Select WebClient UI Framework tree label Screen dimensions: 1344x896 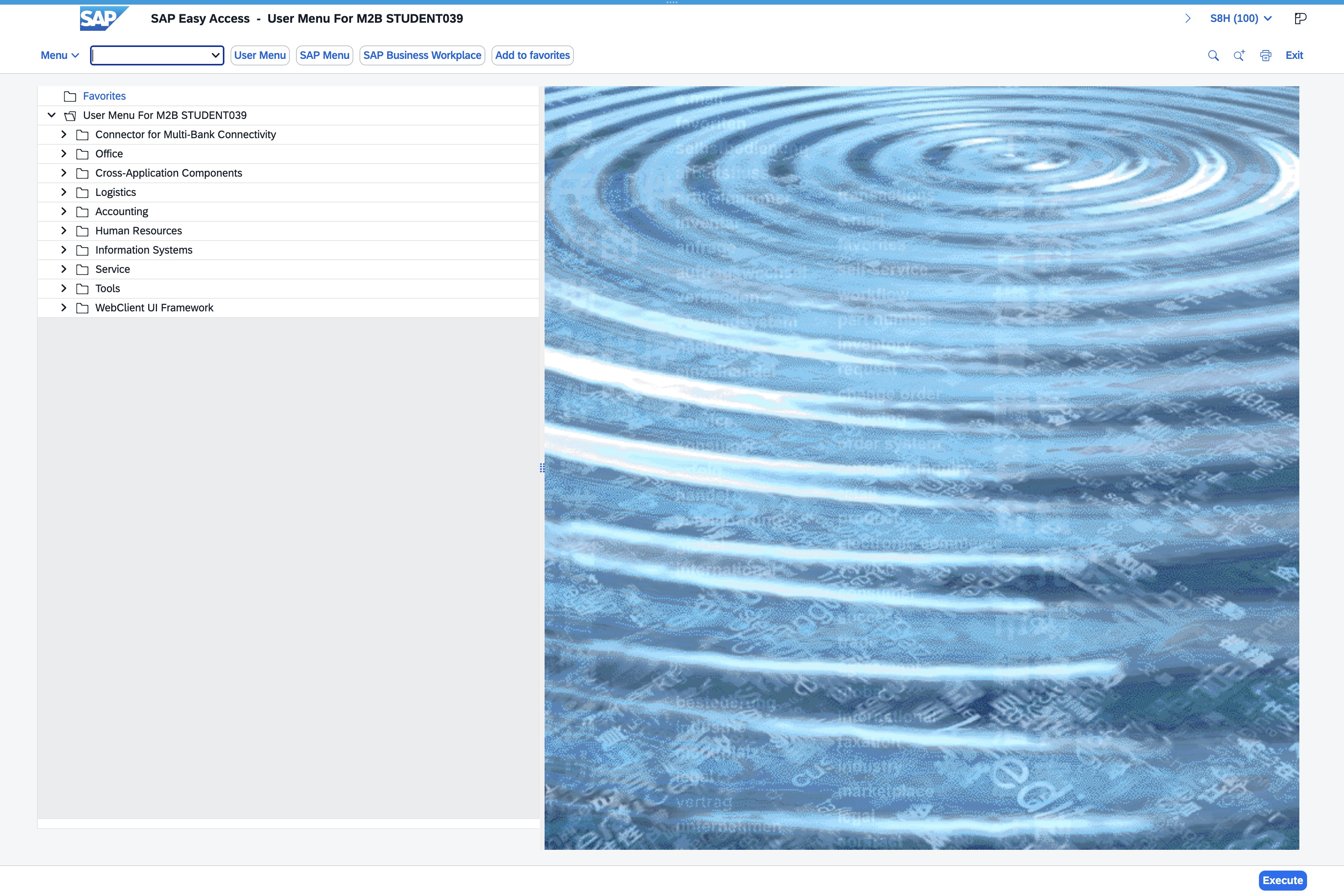[x=154, y=308]
